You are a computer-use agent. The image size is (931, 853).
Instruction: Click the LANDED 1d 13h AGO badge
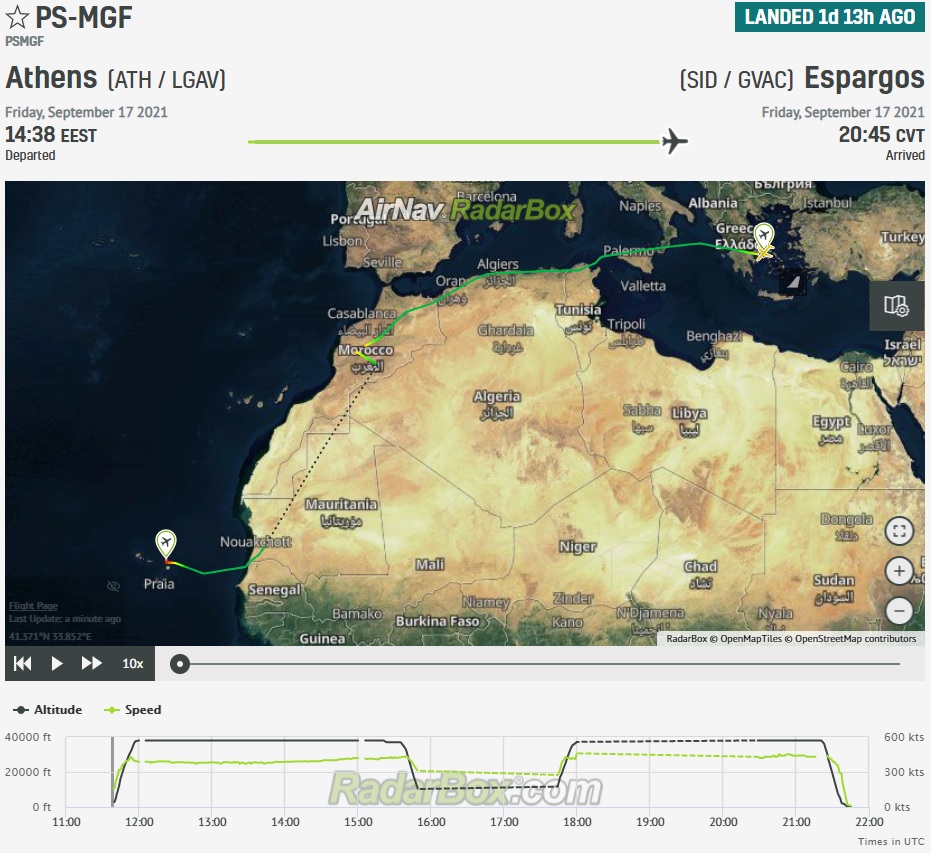pyautogui.click(x=829, y=17)
